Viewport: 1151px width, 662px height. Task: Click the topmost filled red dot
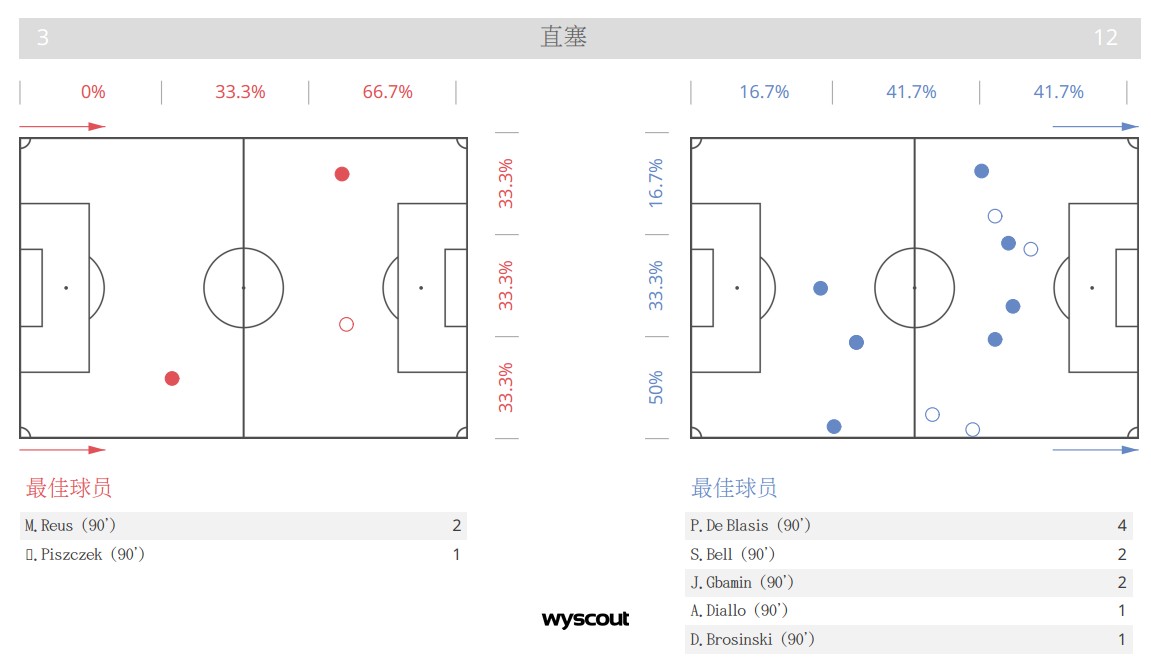pos(342,174)
